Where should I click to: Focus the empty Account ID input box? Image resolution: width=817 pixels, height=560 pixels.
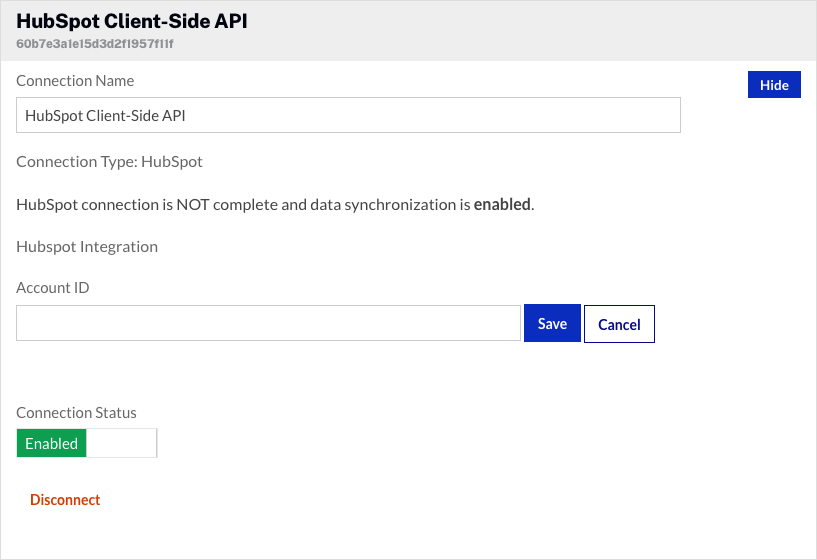coord(268,324)
